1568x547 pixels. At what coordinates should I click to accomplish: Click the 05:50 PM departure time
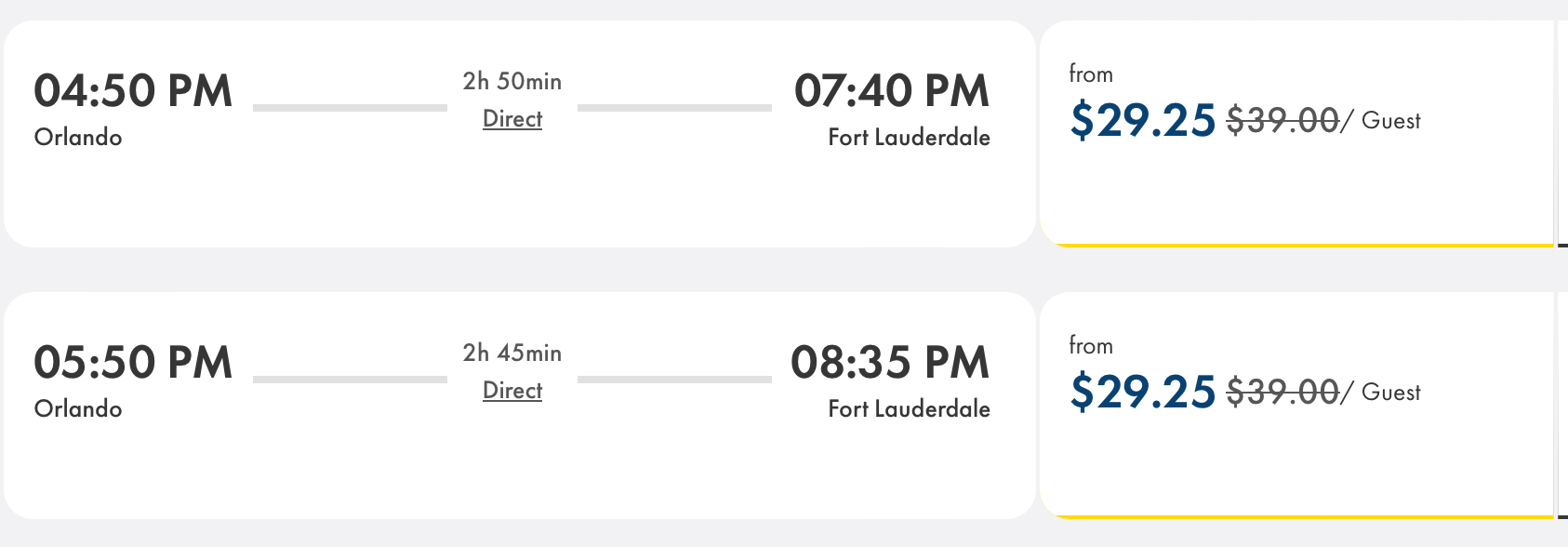click(x=133, y=363)
